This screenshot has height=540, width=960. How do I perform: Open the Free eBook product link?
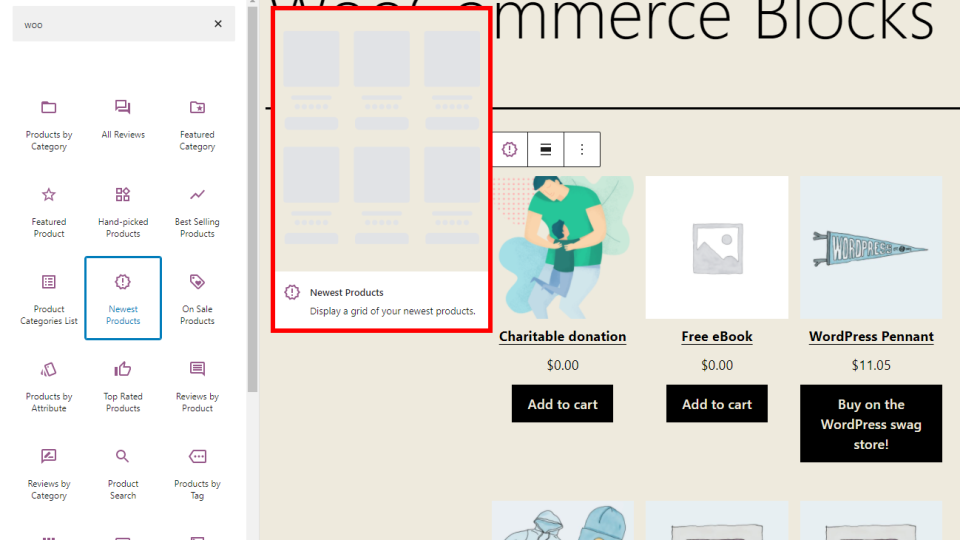pos(716,336)
